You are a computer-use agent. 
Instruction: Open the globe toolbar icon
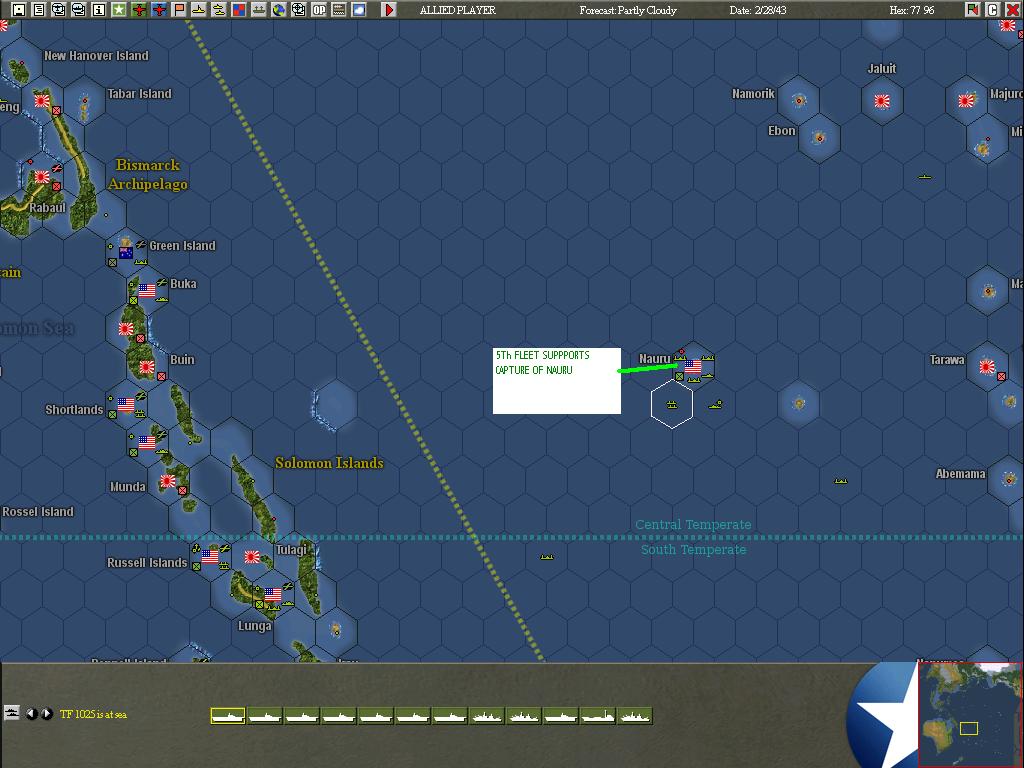[279, 10]
